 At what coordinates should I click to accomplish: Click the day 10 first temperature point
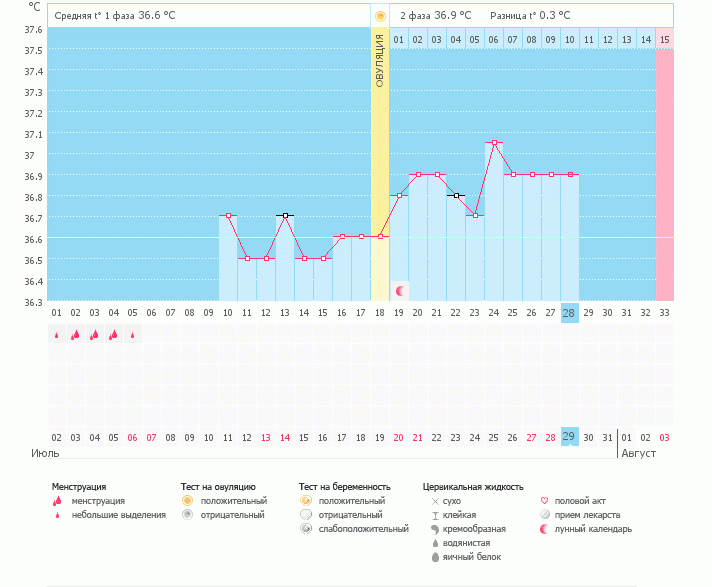pyautogui.click(x=228, y=215)
